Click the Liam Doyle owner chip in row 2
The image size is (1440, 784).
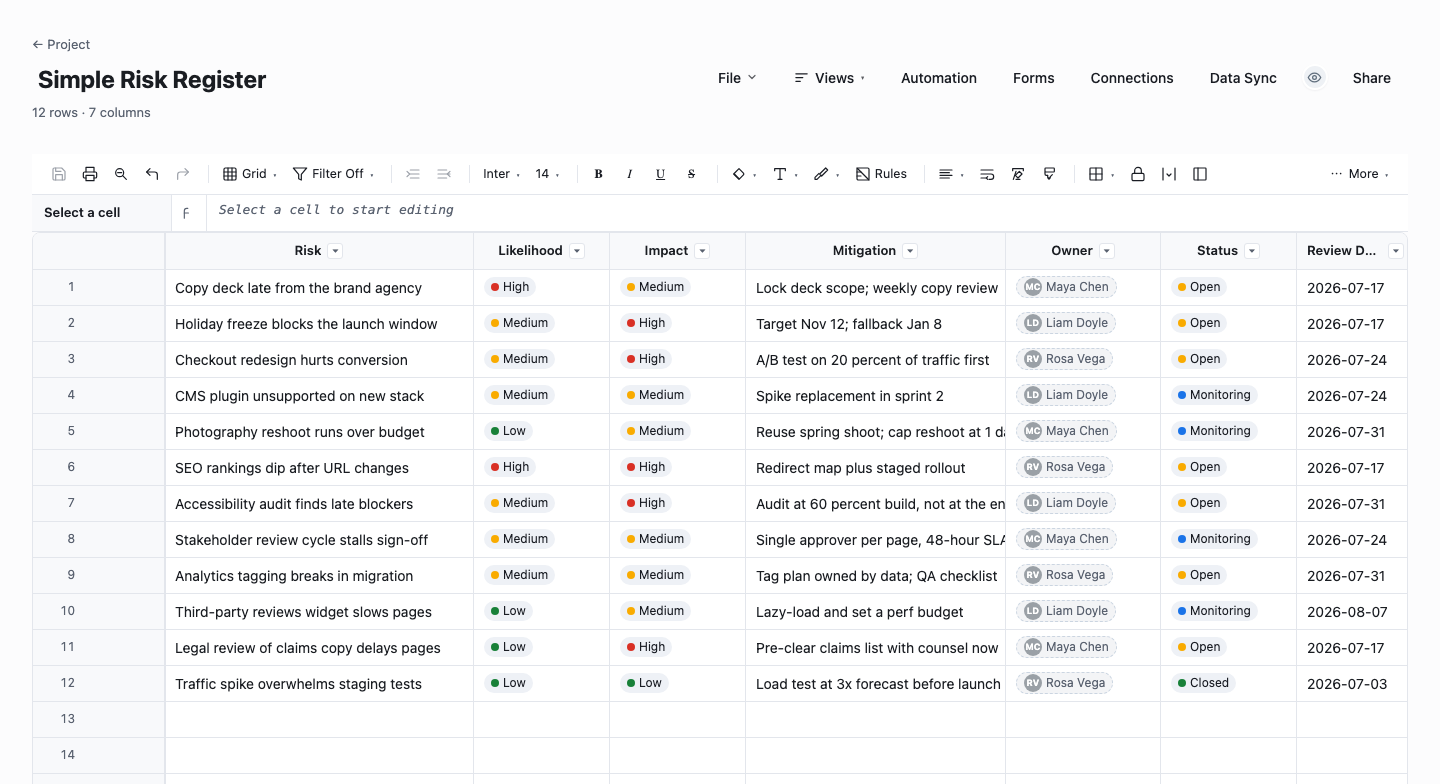point(1066,323)
